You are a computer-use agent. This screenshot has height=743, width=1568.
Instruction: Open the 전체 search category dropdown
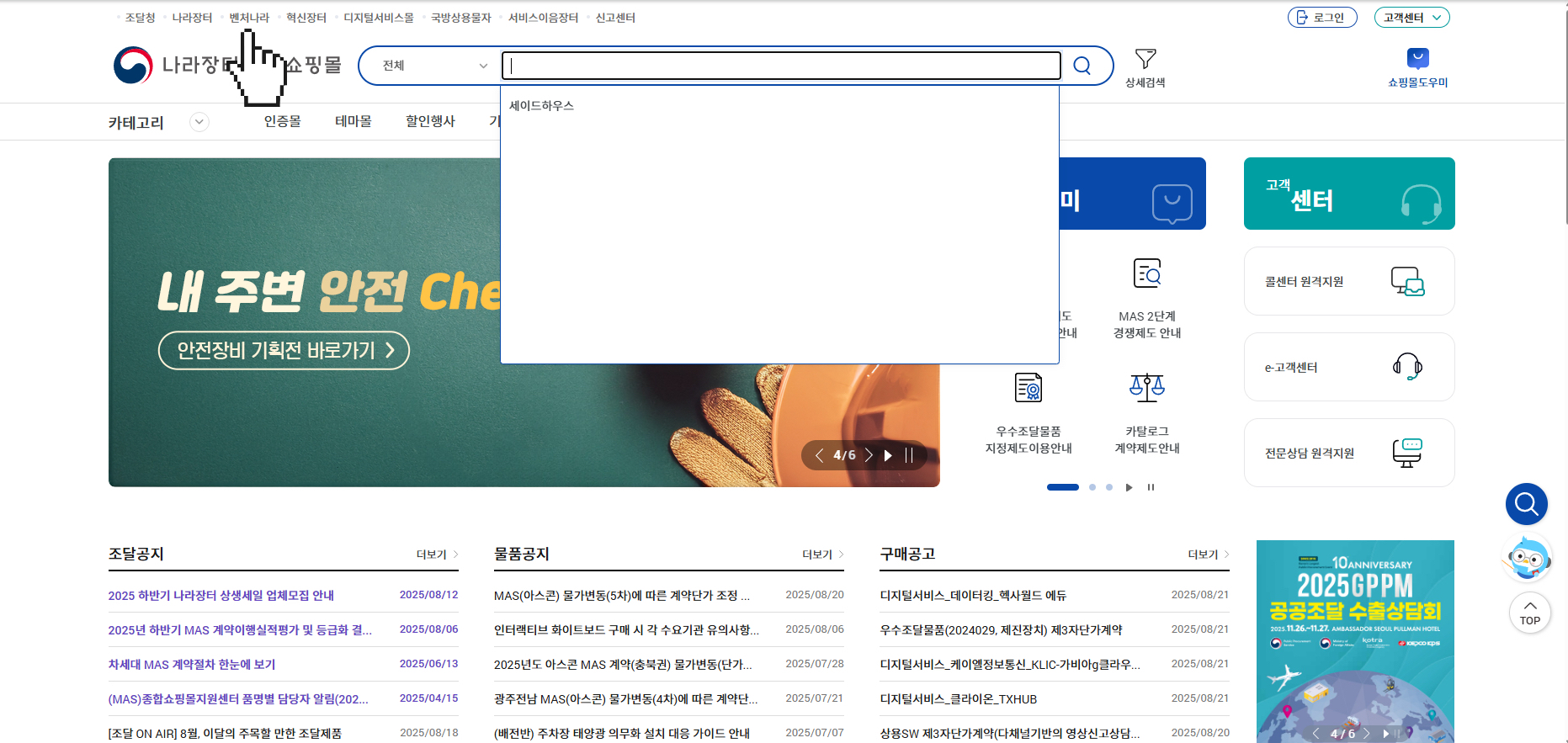[x=434, y=66]
